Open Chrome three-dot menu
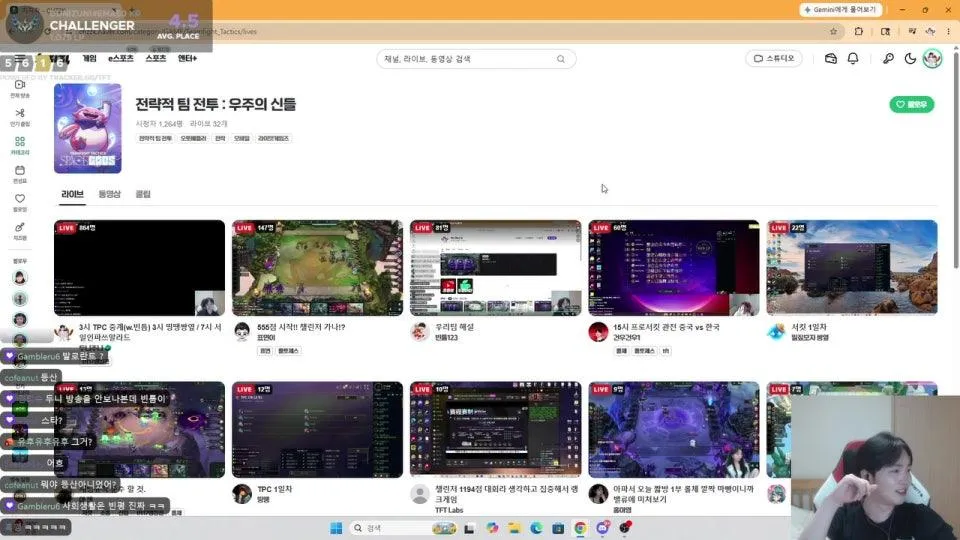The width and height of the screenshot is (960, 540). tap(948, 31)
